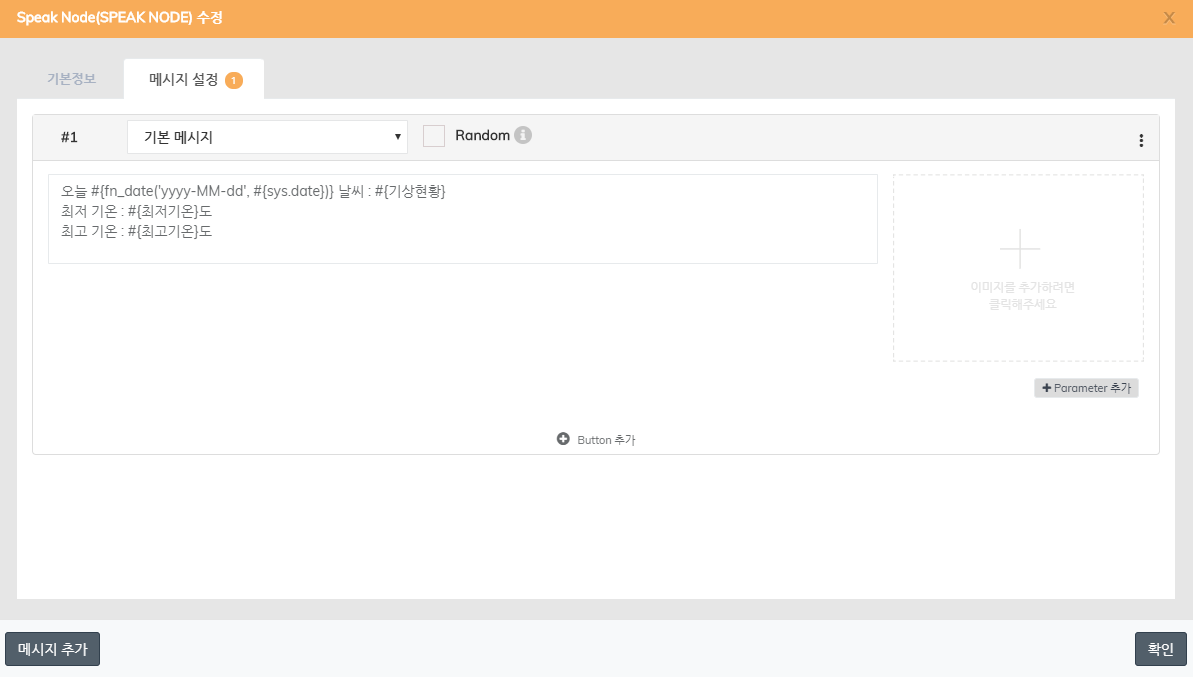Open the 기본 메시지 type dropdown

coord(267,137)
